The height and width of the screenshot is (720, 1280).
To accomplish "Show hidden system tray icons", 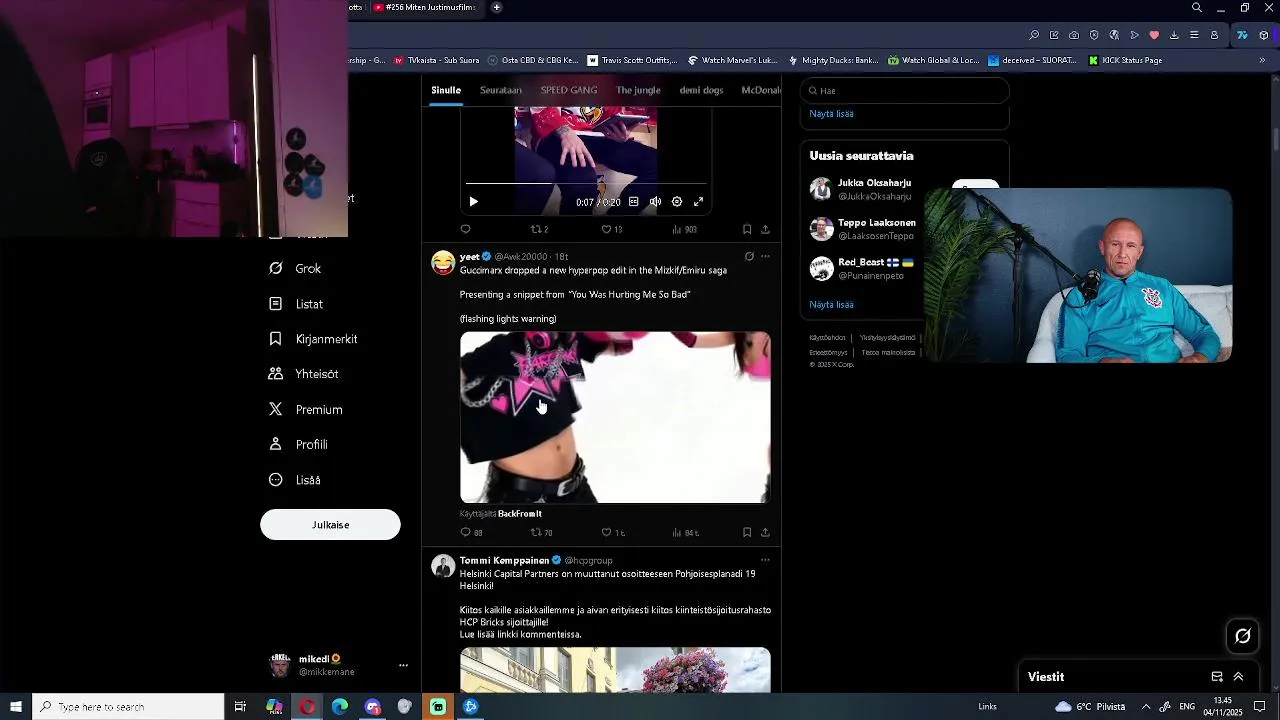I will [x=1146, y=706].
